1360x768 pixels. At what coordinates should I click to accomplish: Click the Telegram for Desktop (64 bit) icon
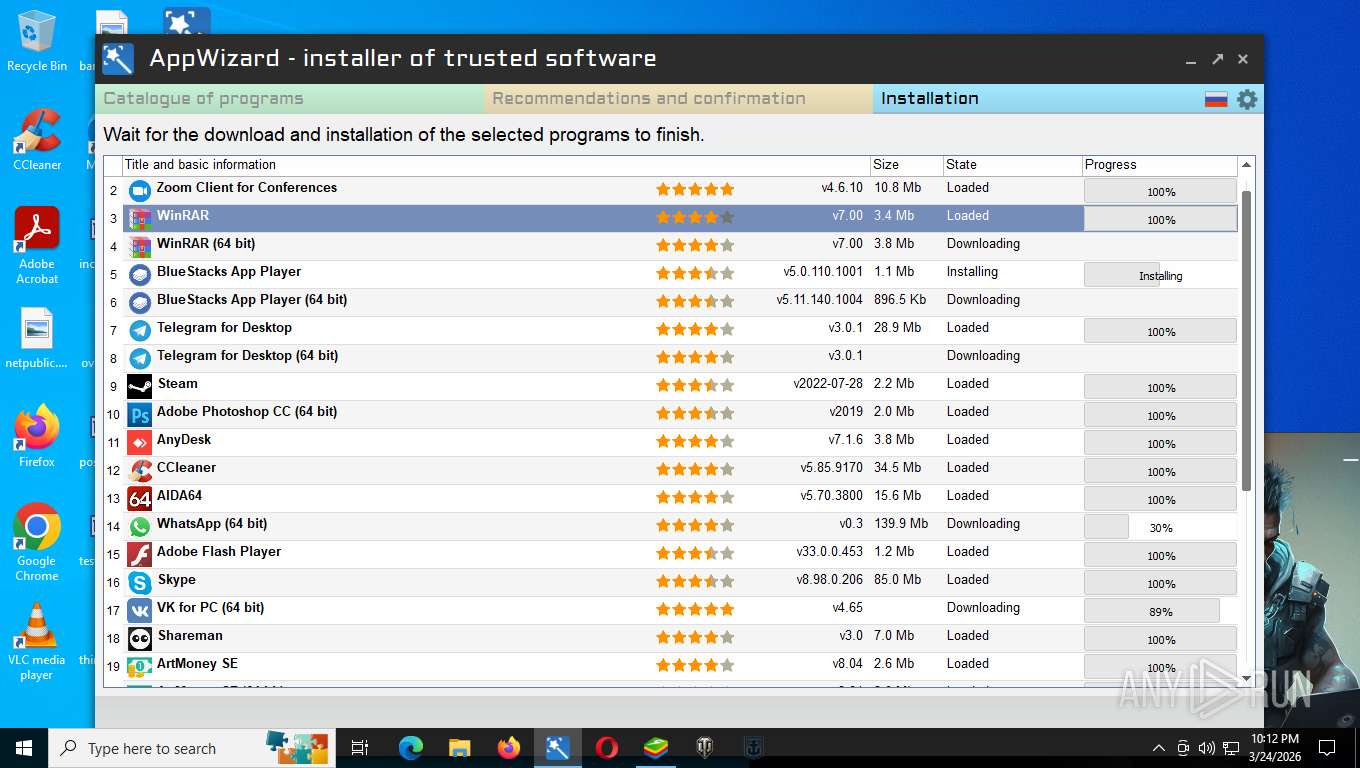(140, 358)
